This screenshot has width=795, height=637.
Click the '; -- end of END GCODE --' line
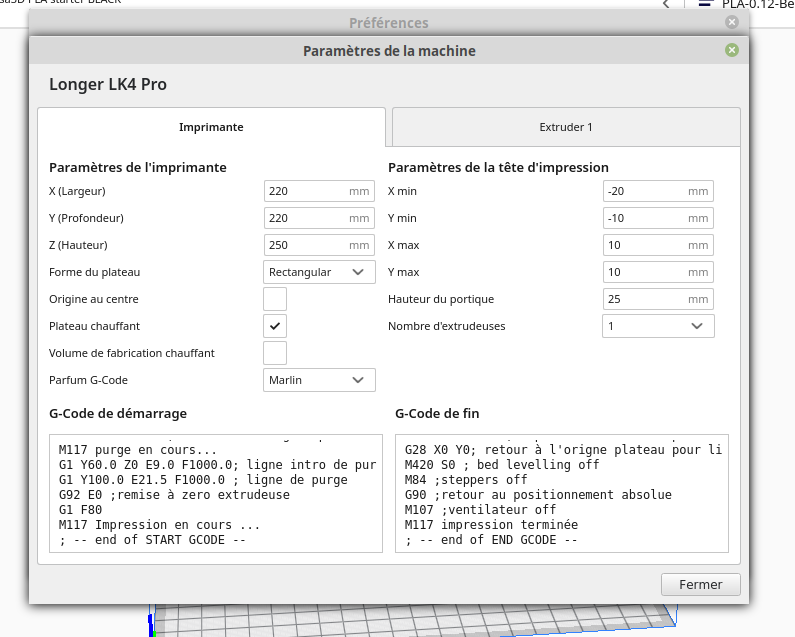491,540
